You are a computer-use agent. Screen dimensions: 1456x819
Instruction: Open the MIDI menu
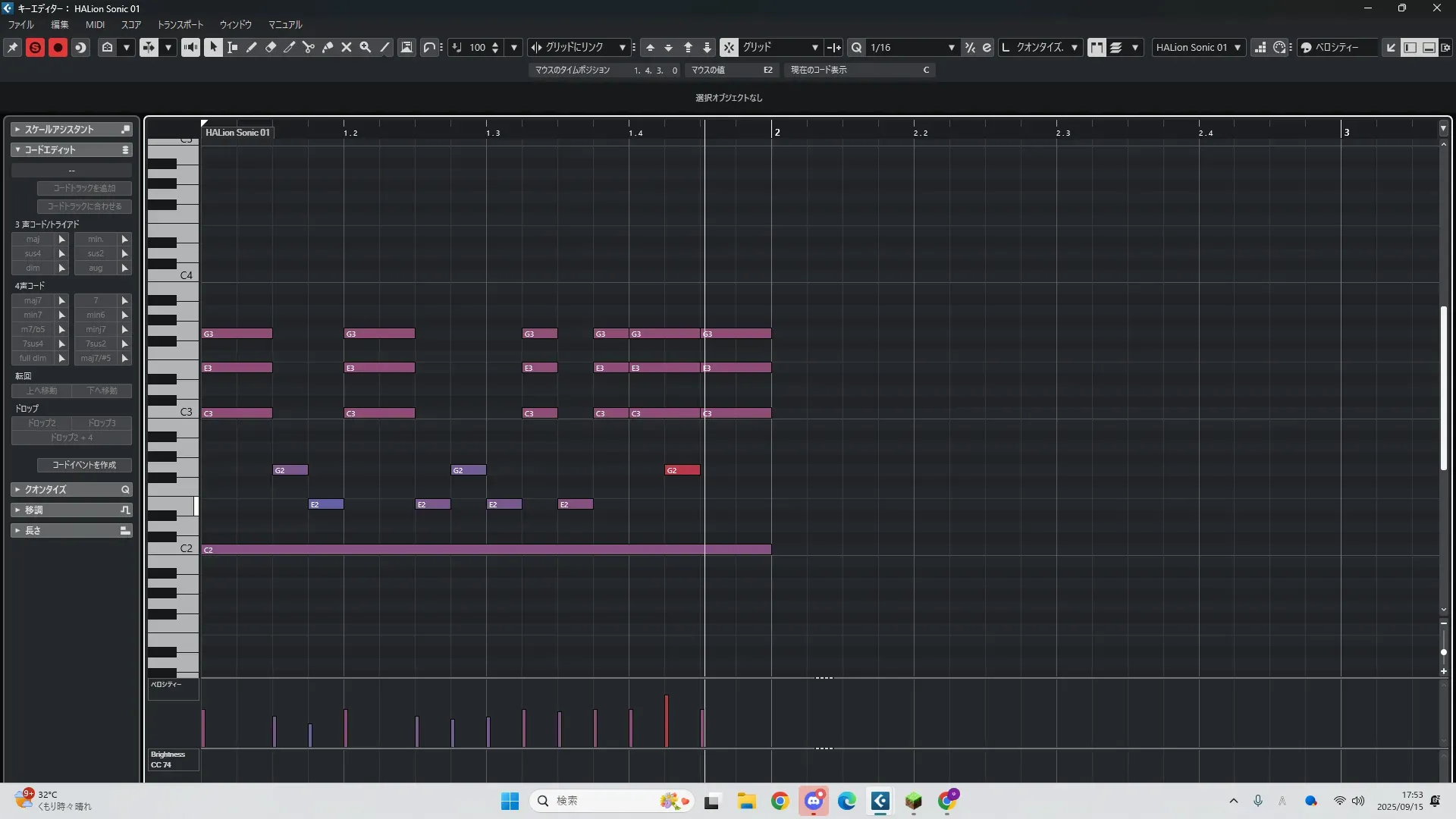pos(95,24)
